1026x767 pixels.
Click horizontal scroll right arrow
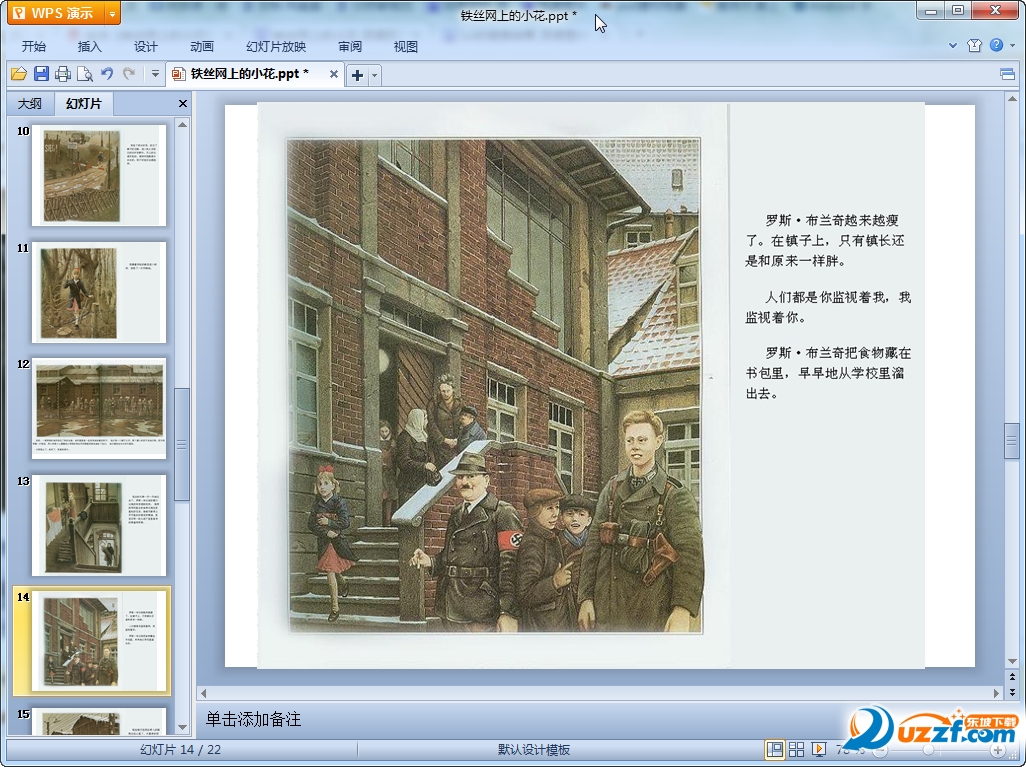pos(997,692)
